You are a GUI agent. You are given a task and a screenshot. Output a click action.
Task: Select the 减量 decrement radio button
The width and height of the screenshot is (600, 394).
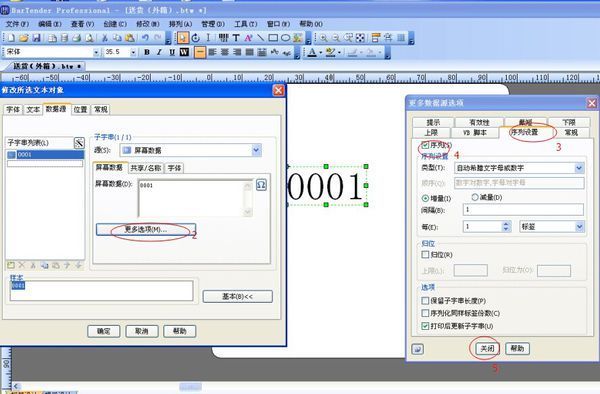(475, 197)
